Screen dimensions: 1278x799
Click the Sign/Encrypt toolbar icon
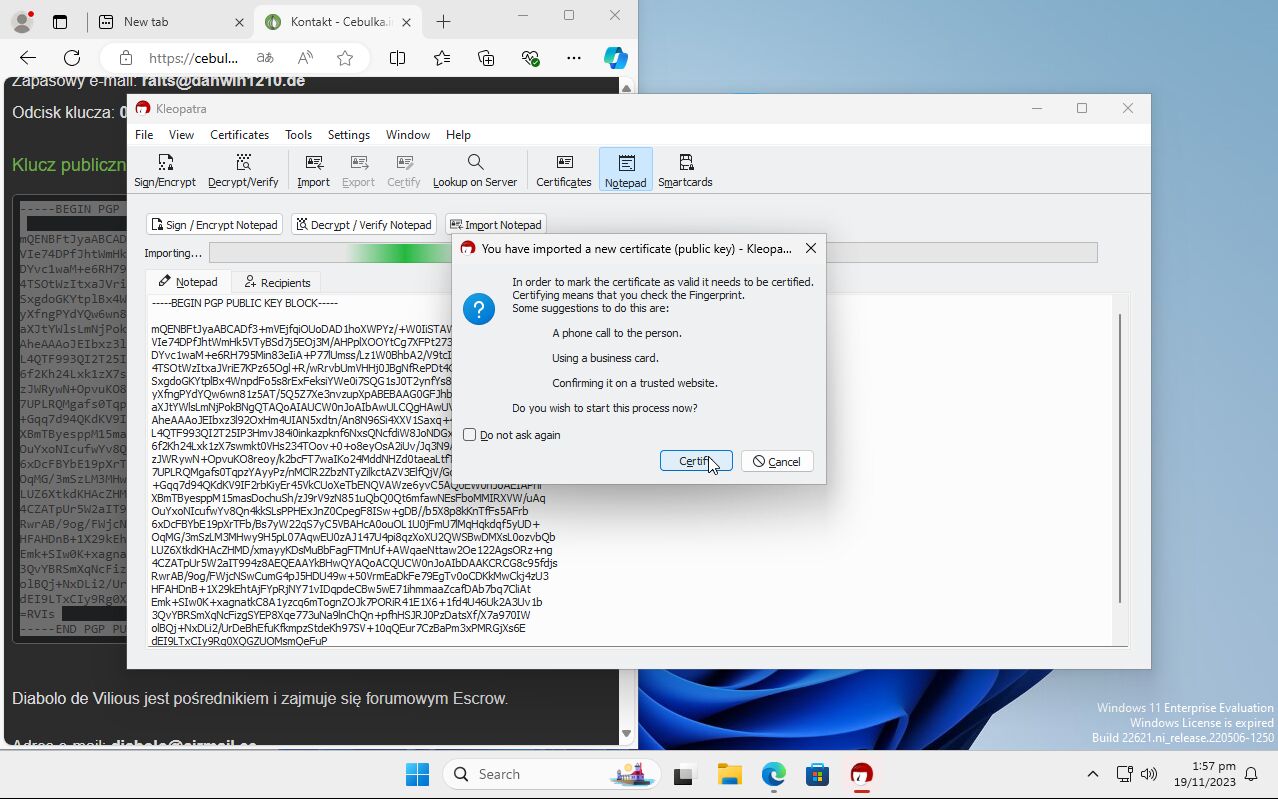point(166,170)
